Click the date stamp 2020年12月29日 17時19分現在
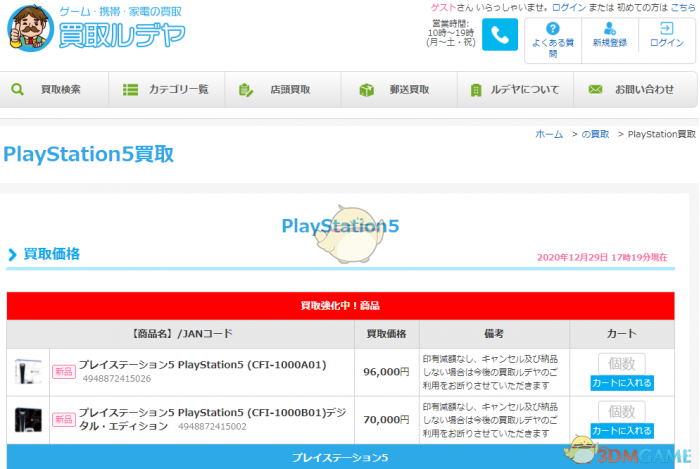The width and height of the screenshot is (700, 469). (602, 257)
